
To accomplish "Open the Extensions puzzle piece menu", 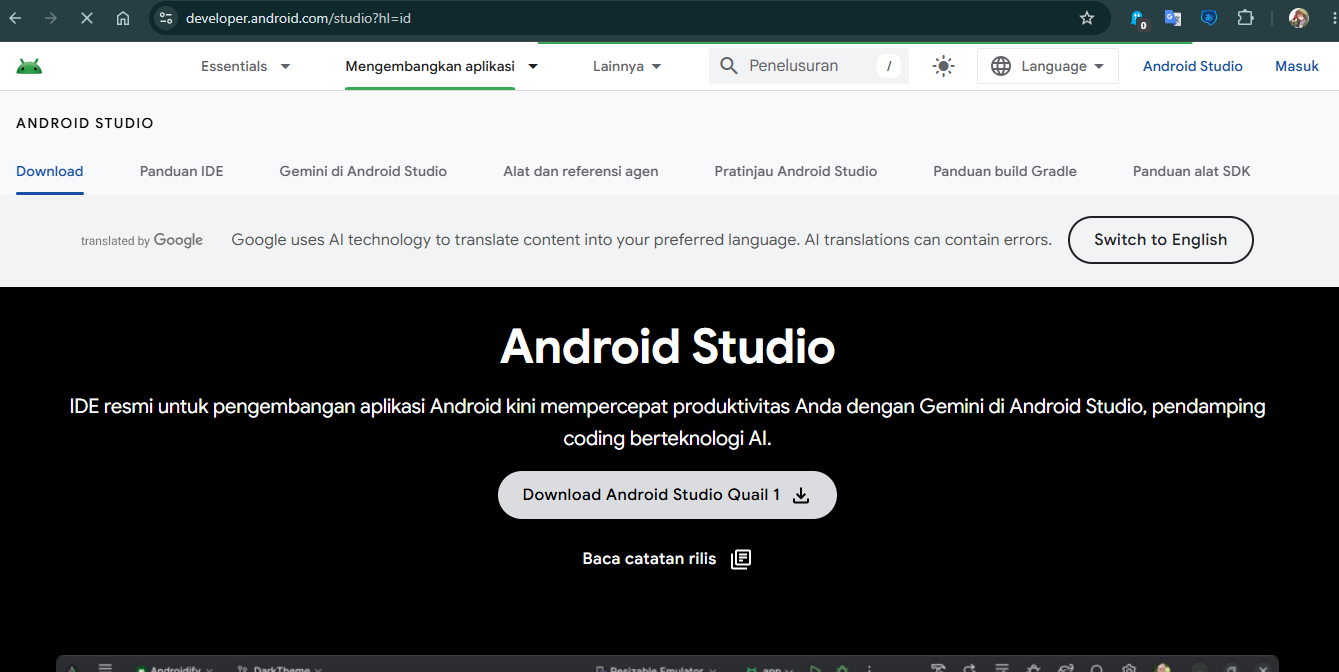I will tap(1245, 18).
